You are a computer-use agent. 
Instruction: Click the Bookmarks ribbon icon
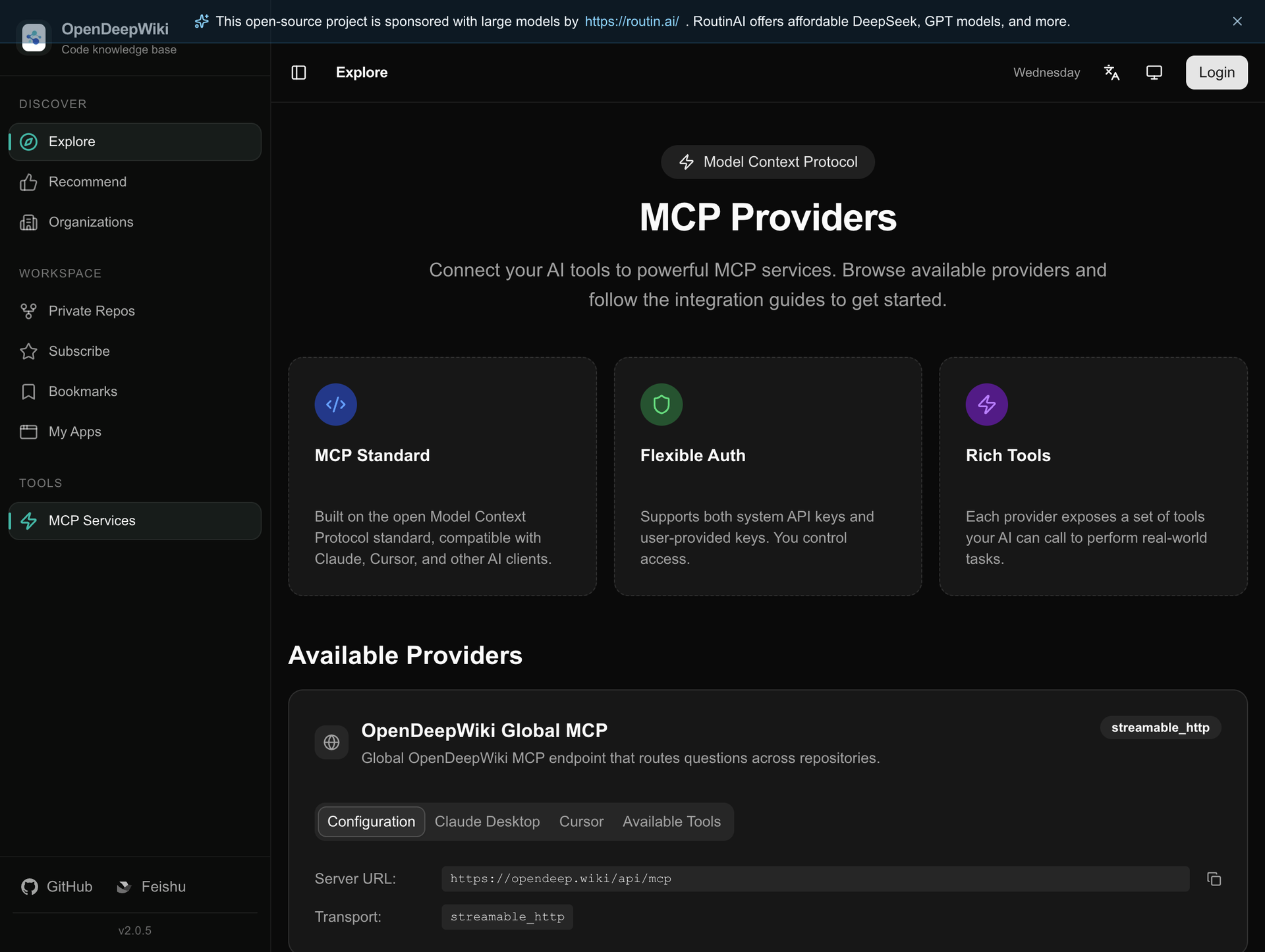coord(28,391)
